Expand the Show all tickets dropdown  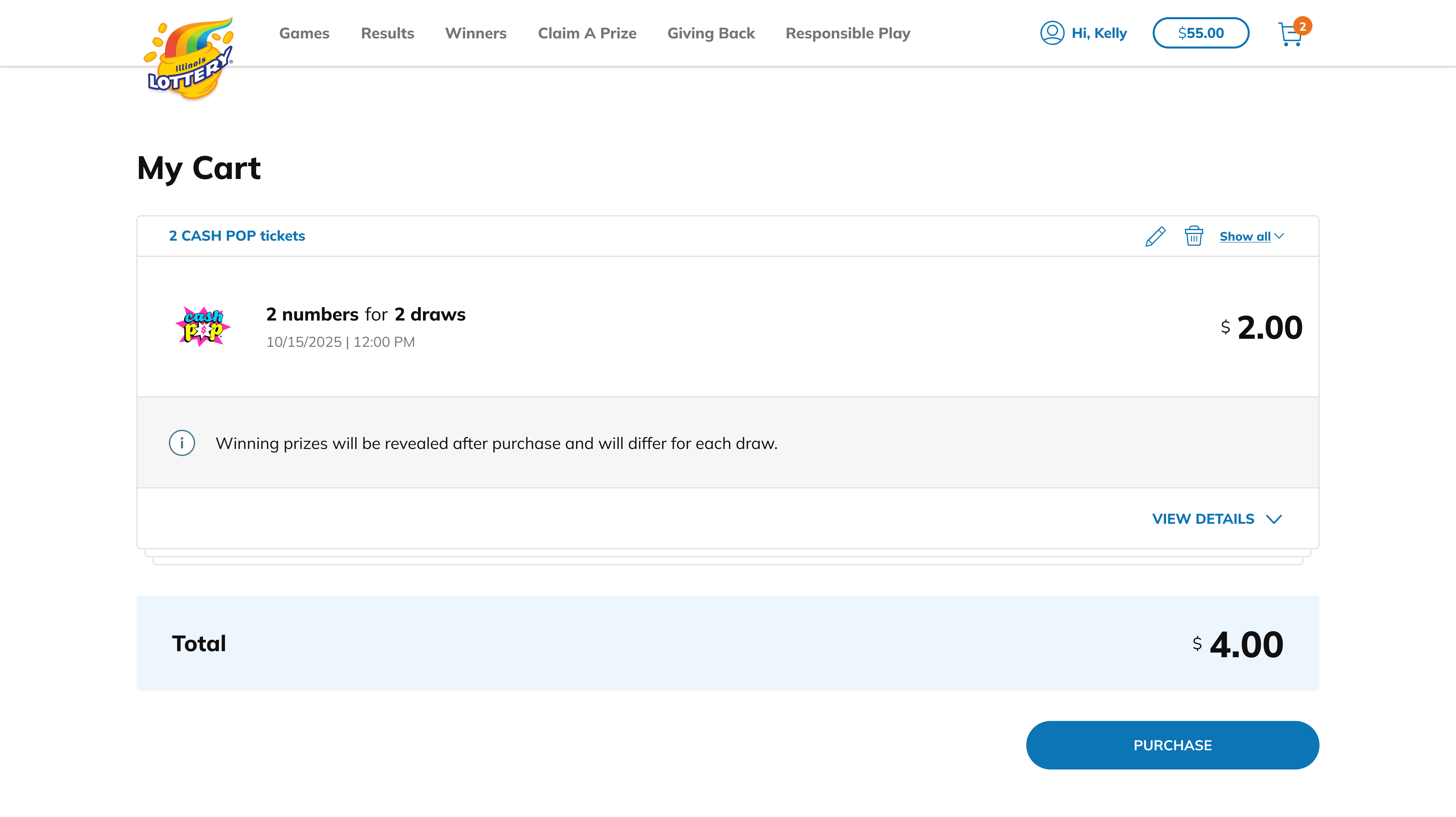[1251, 236]
